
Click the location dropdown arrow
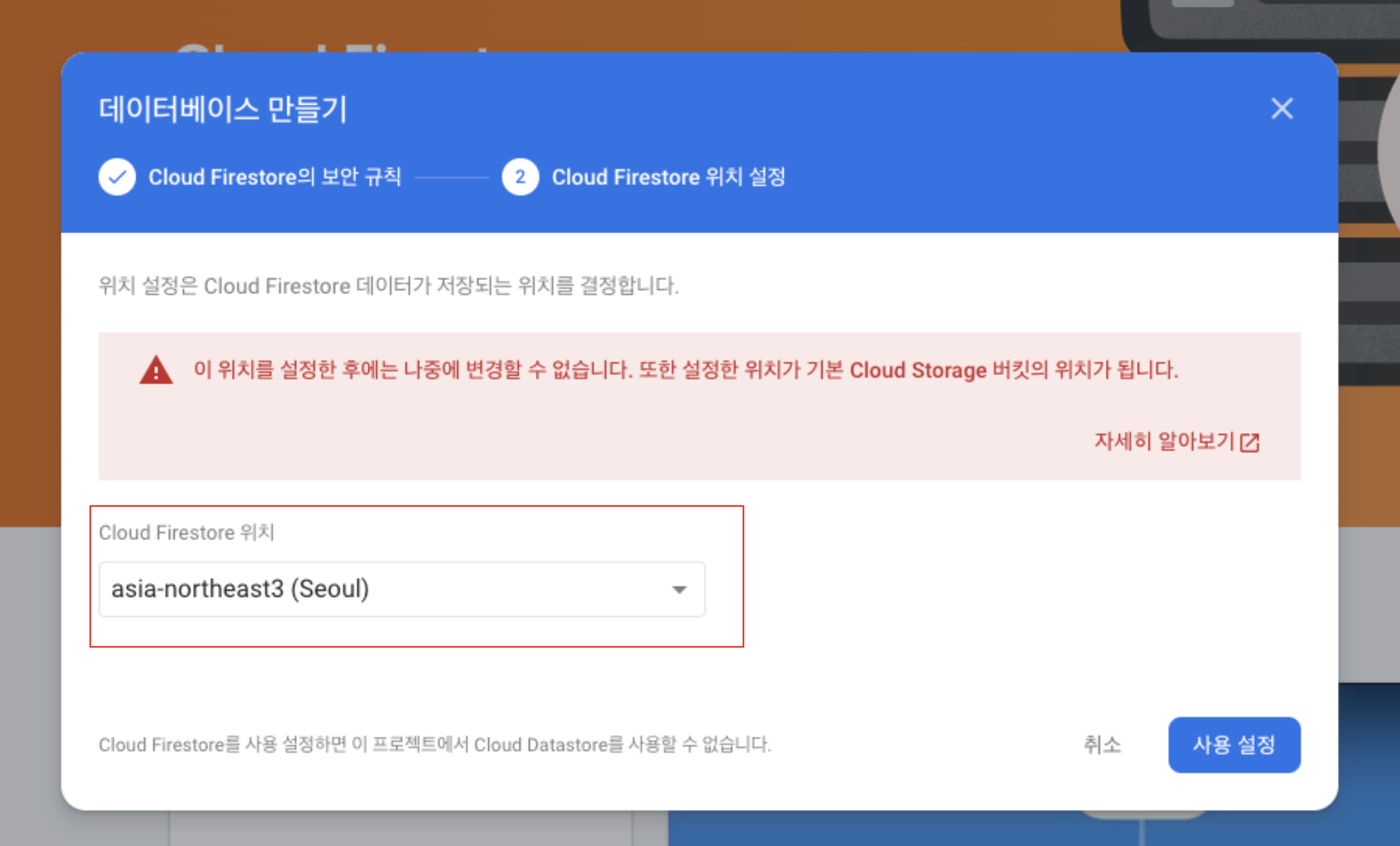point(679,589)
